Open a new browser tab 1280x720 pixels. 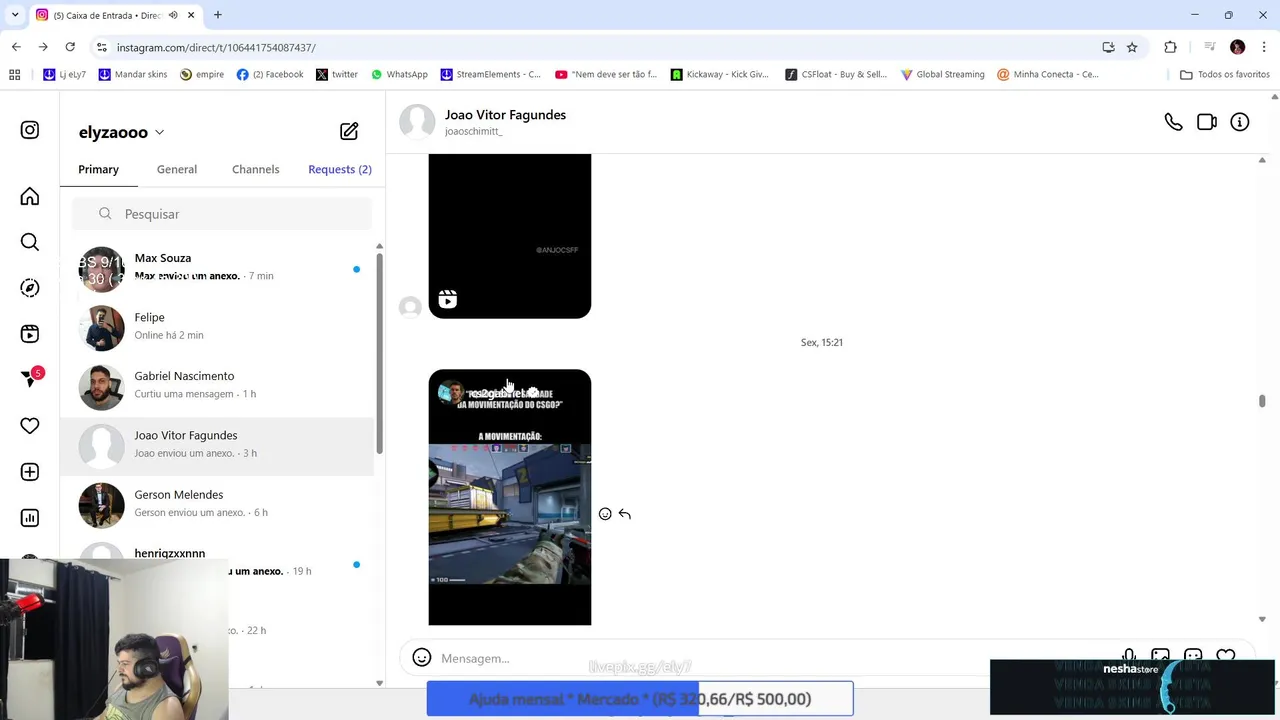click(218, 15)
